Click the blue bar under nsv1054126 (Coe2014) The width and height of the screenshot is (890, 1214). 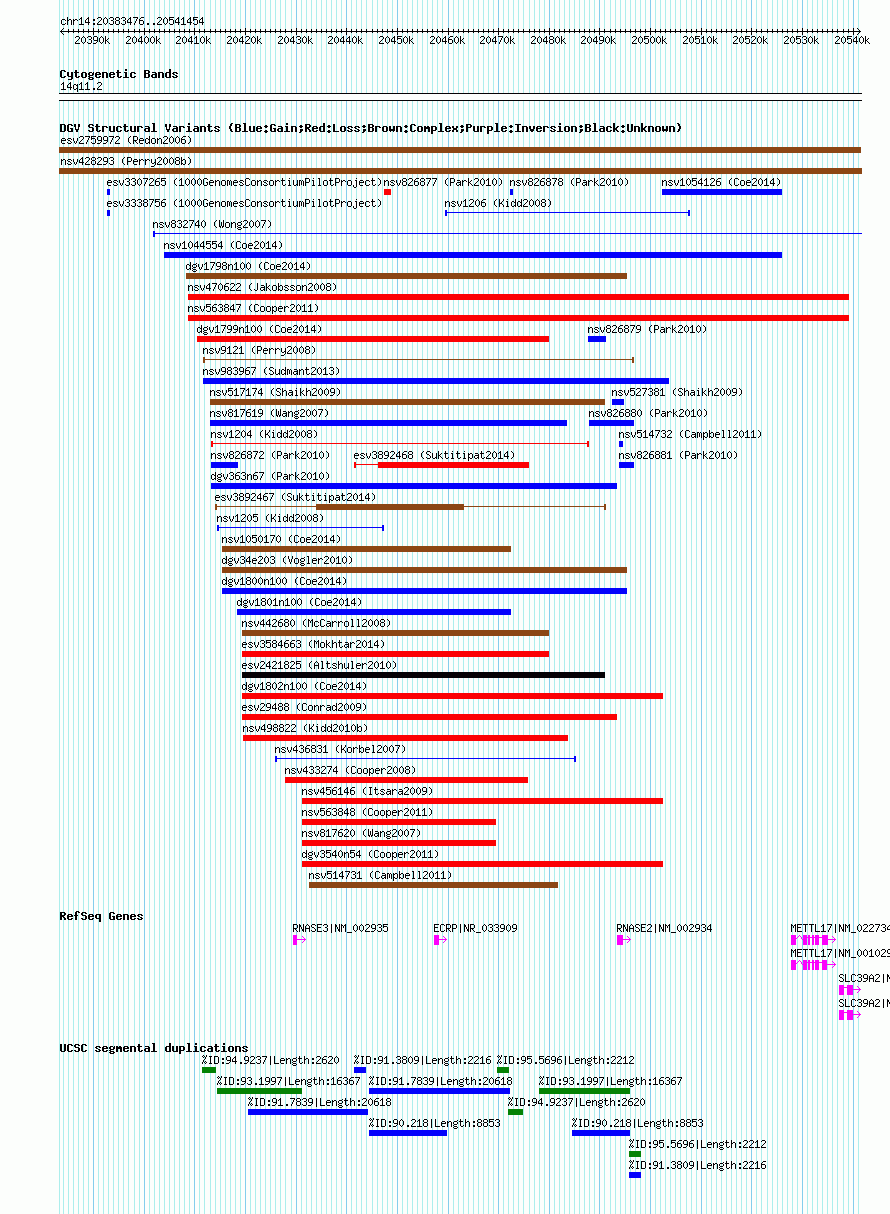(x=722, y=192)
